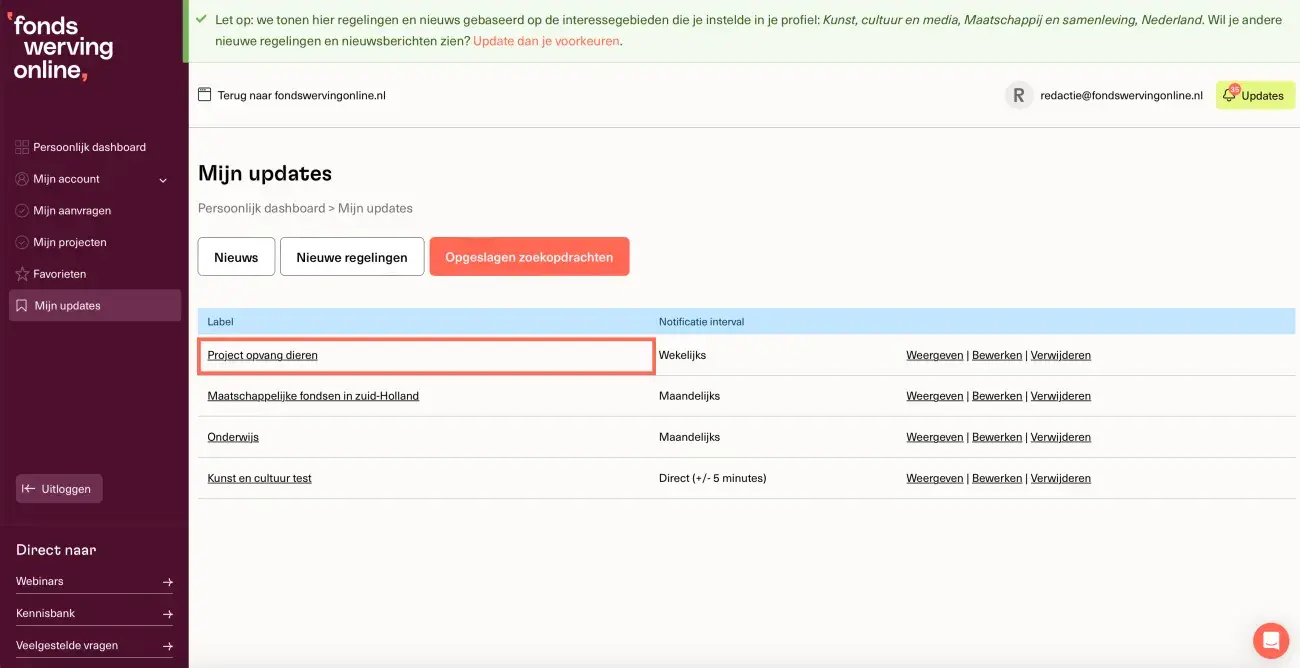Click the Persoonlijk dashboard grid icon

coord(20,146)
